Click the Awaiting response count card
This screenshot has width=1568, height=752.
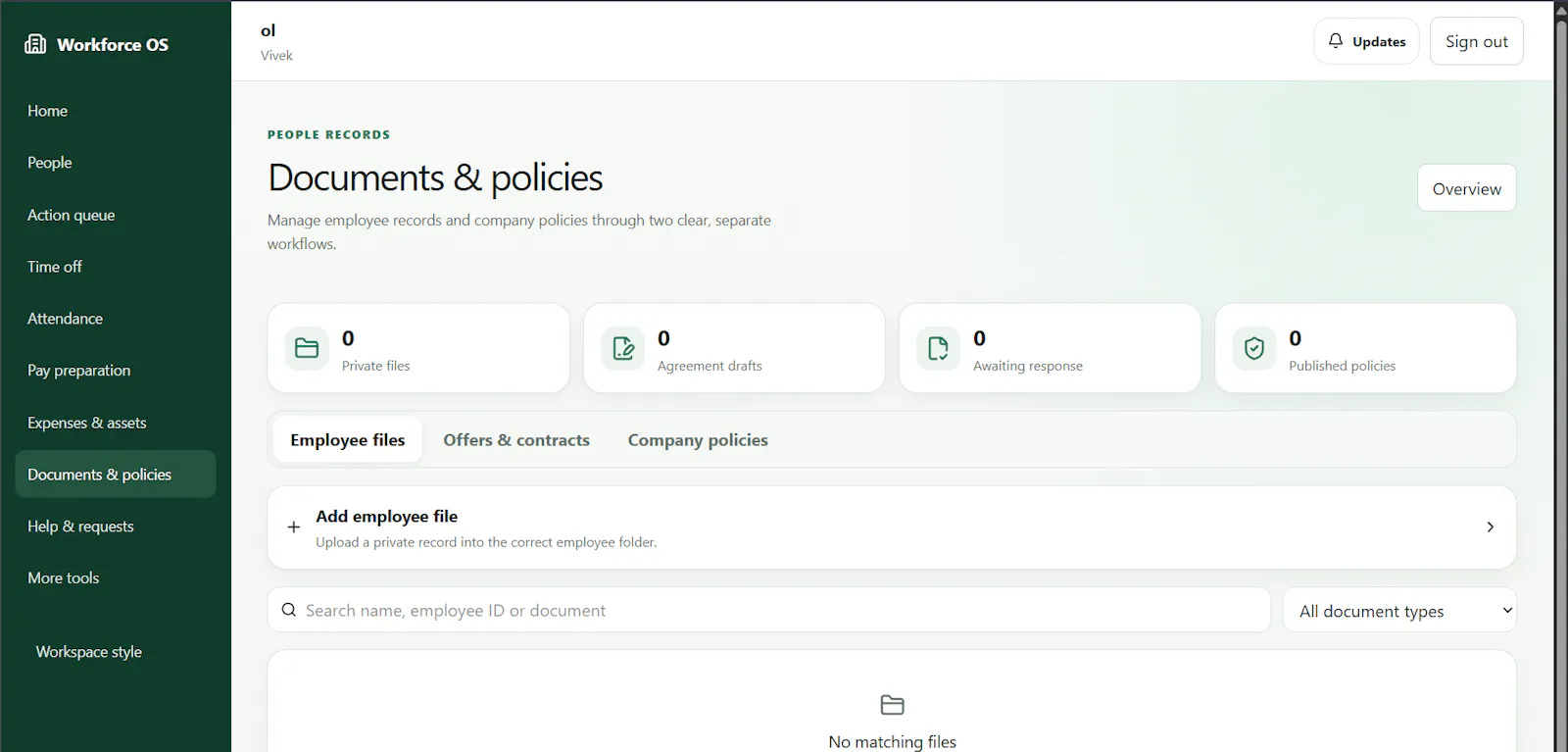pyautogui.click(x=1050, y=348)
